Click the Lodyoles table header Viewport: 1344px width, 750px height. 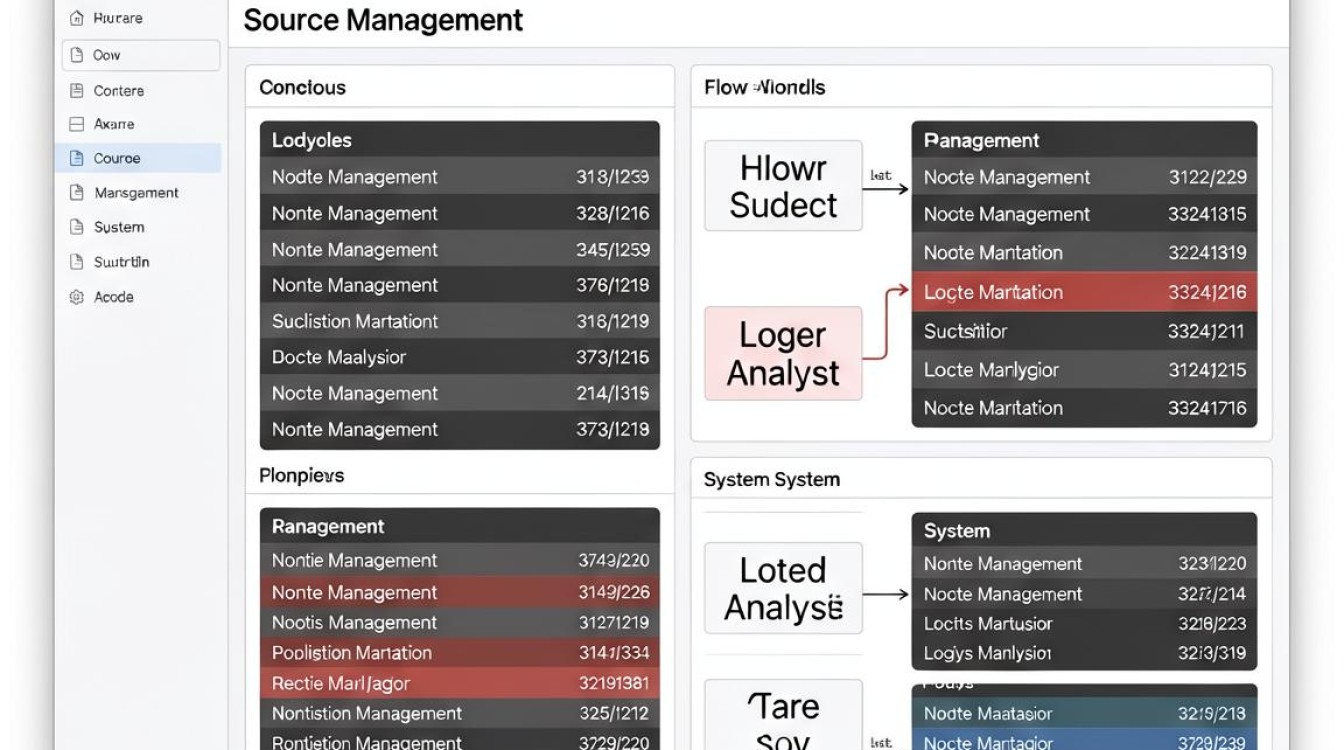point(460,140)
